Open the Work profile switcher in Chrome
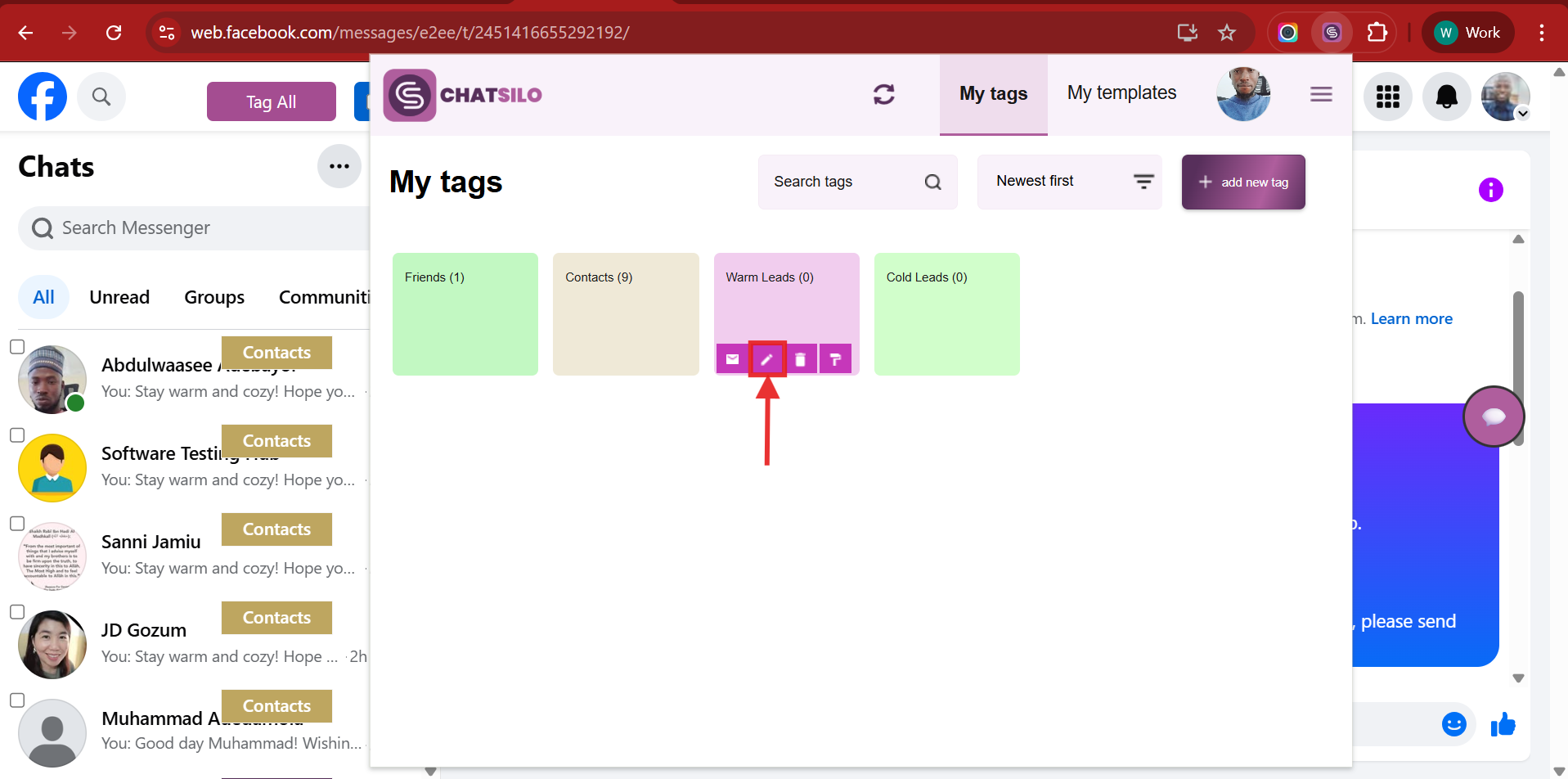The width and height of the screenshot is (1568, 779). [1468, 33]
